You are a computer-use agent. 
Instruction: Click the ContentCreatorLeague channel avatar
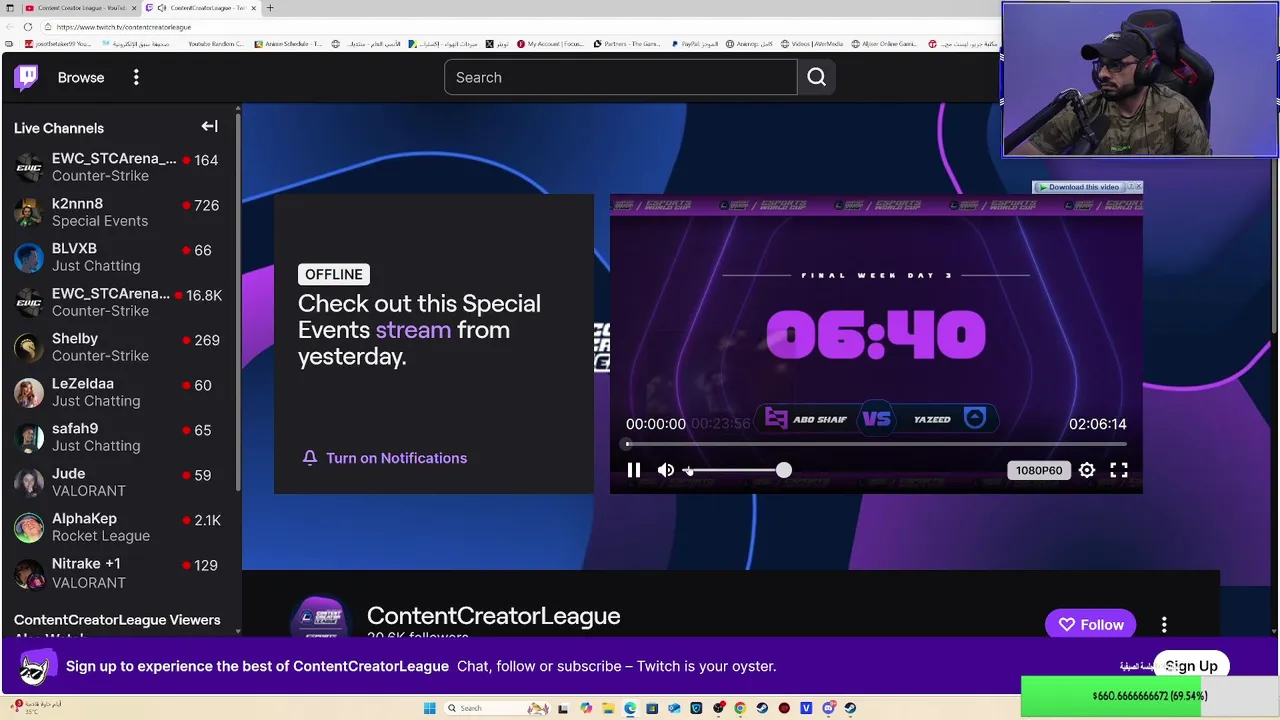tap(320, 618)
